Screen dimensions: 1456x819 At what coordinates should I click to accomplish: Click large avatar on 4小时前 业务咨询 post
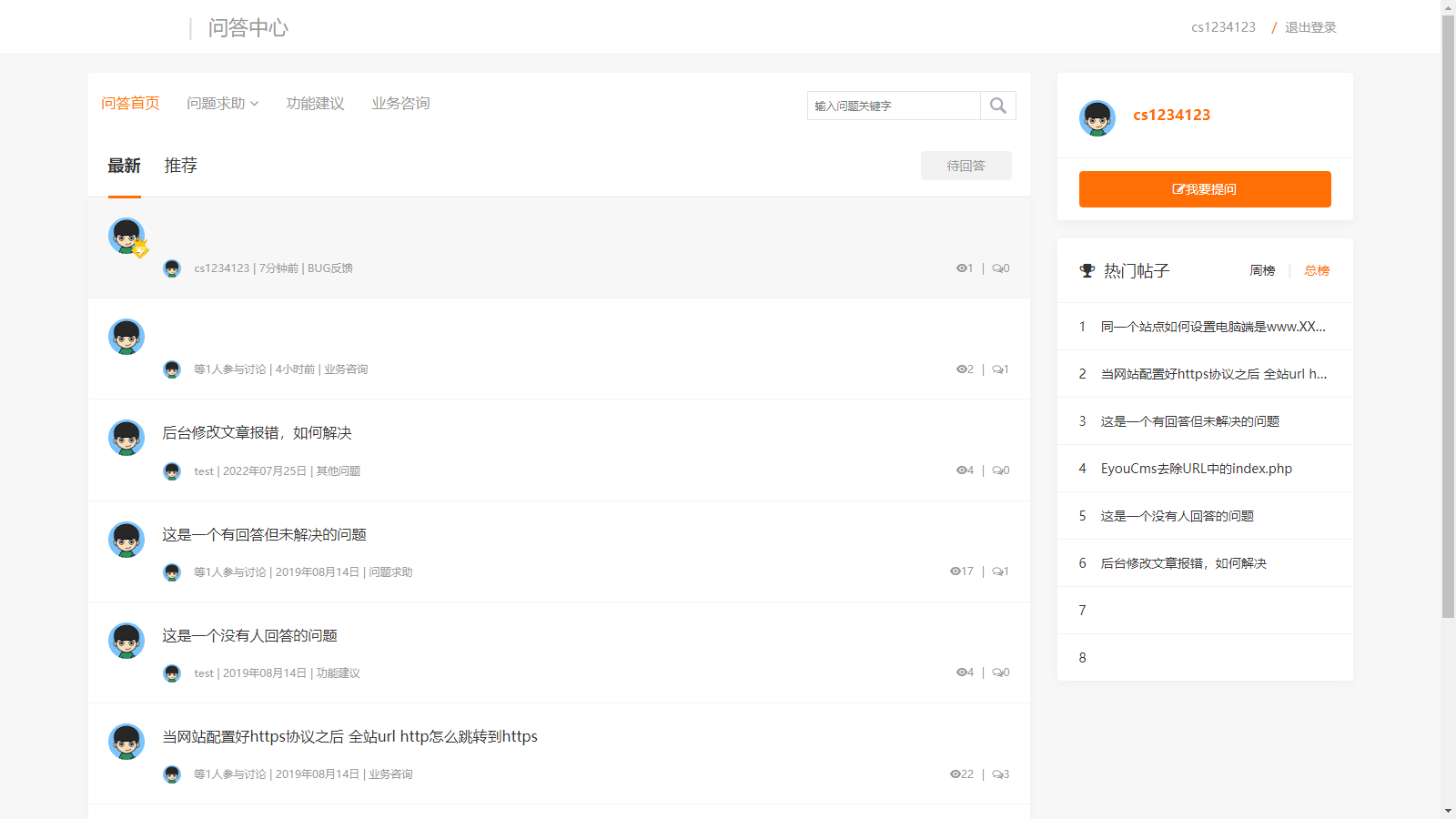[126, 337]
